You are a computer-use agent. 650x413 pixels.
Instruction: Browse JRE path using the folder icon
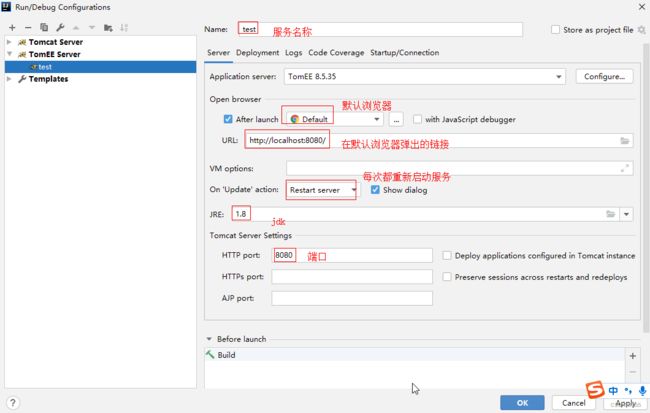coord(611,214)
